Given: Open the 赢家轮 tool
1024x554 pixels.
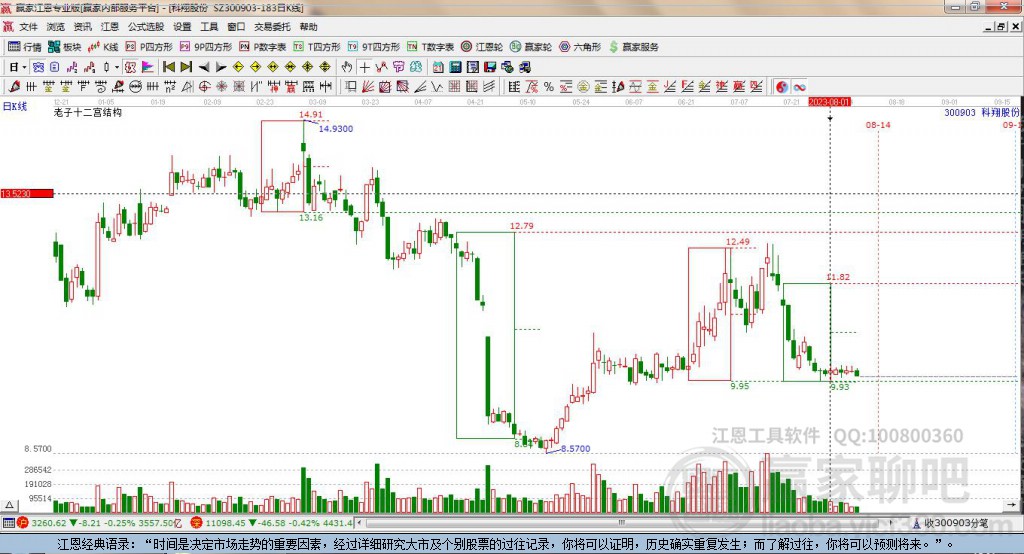Looking at the screenshot, I should (x=531, y=46).
